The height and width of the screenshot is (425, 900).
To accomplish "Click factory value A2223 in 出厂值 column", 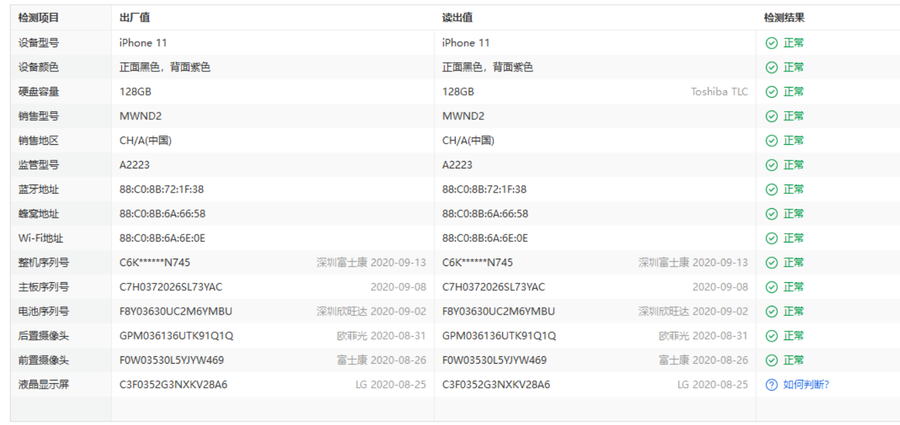I will coord(135,165).
